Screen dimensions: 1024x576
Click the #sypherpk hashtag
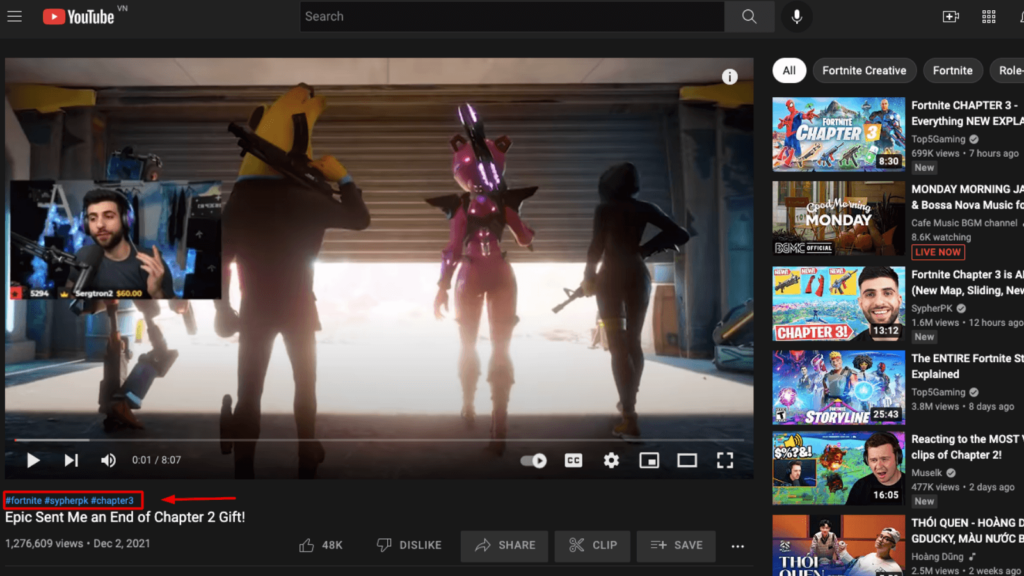click(66, 501)
